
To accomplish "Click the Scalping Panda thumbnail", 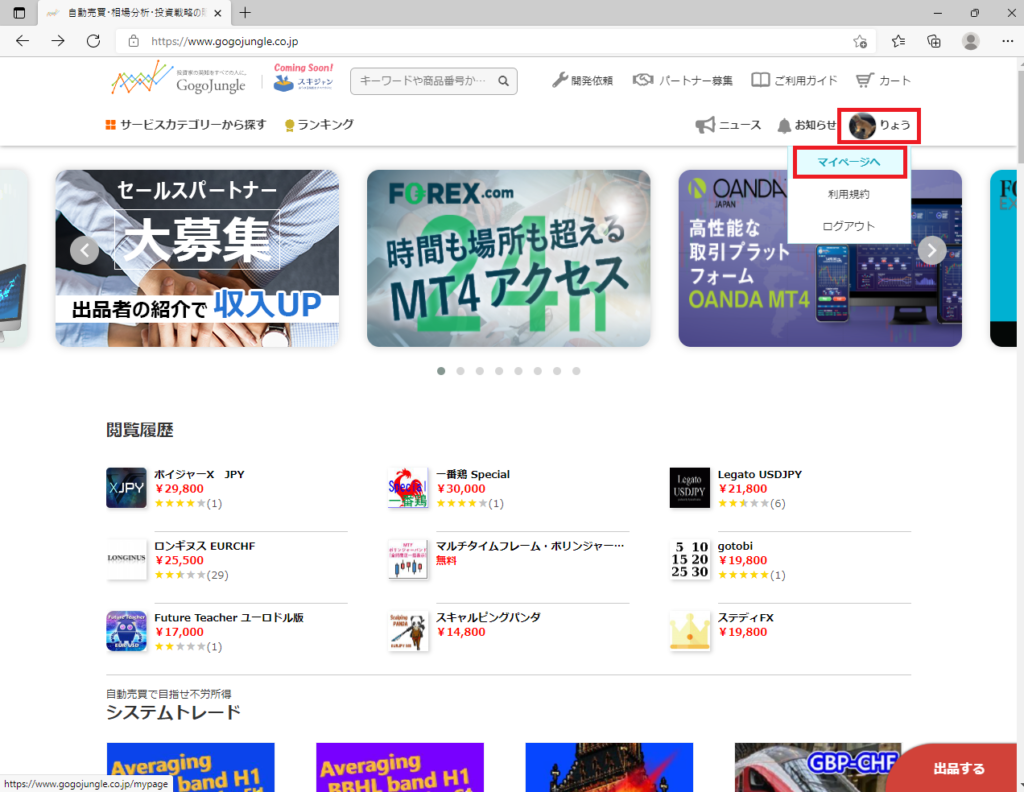I will tap(408, 631).
